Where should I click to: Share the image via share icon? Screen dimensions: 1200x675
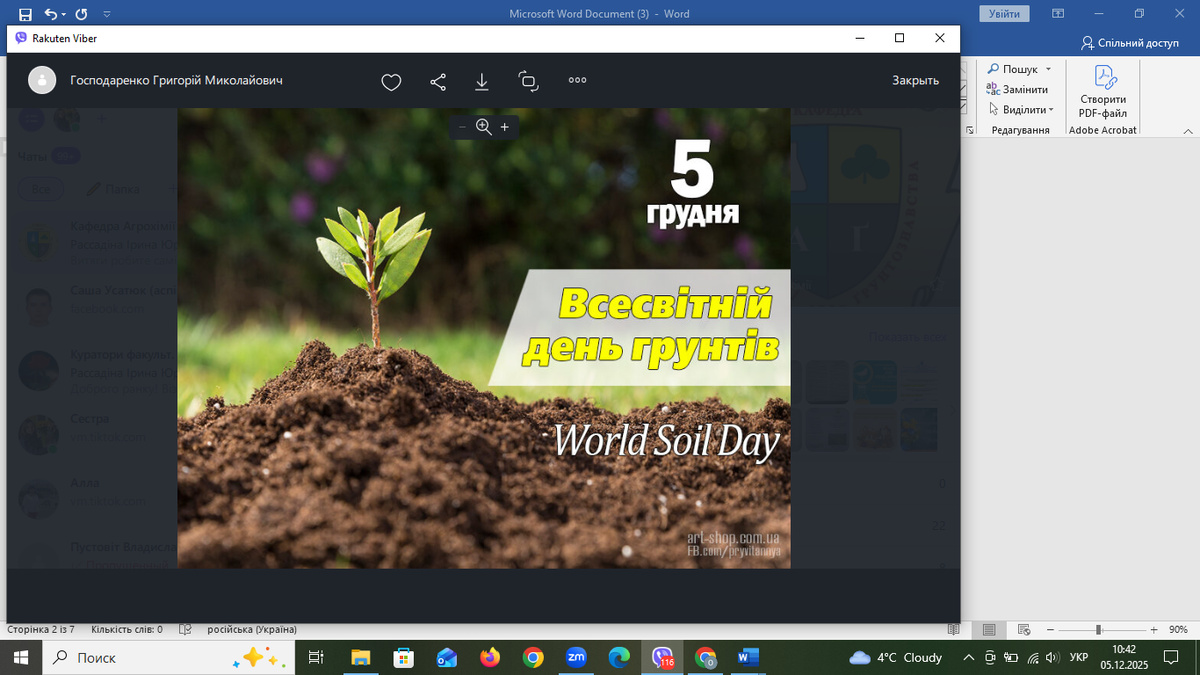pos(438,82)
